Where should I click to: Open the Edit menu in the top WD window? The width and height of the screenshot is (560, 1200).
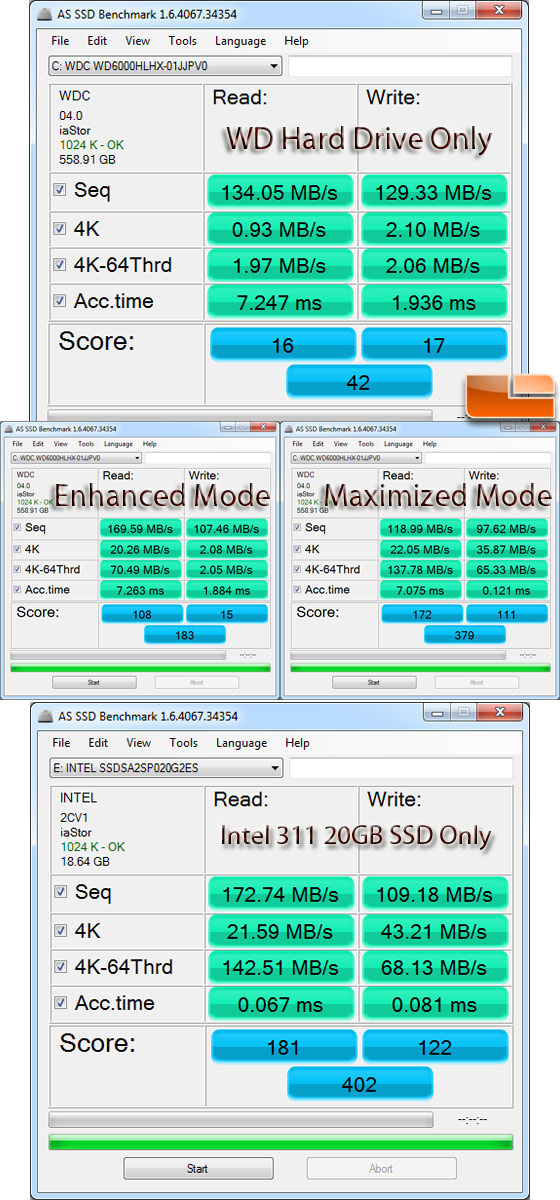[x=97, y=41]
